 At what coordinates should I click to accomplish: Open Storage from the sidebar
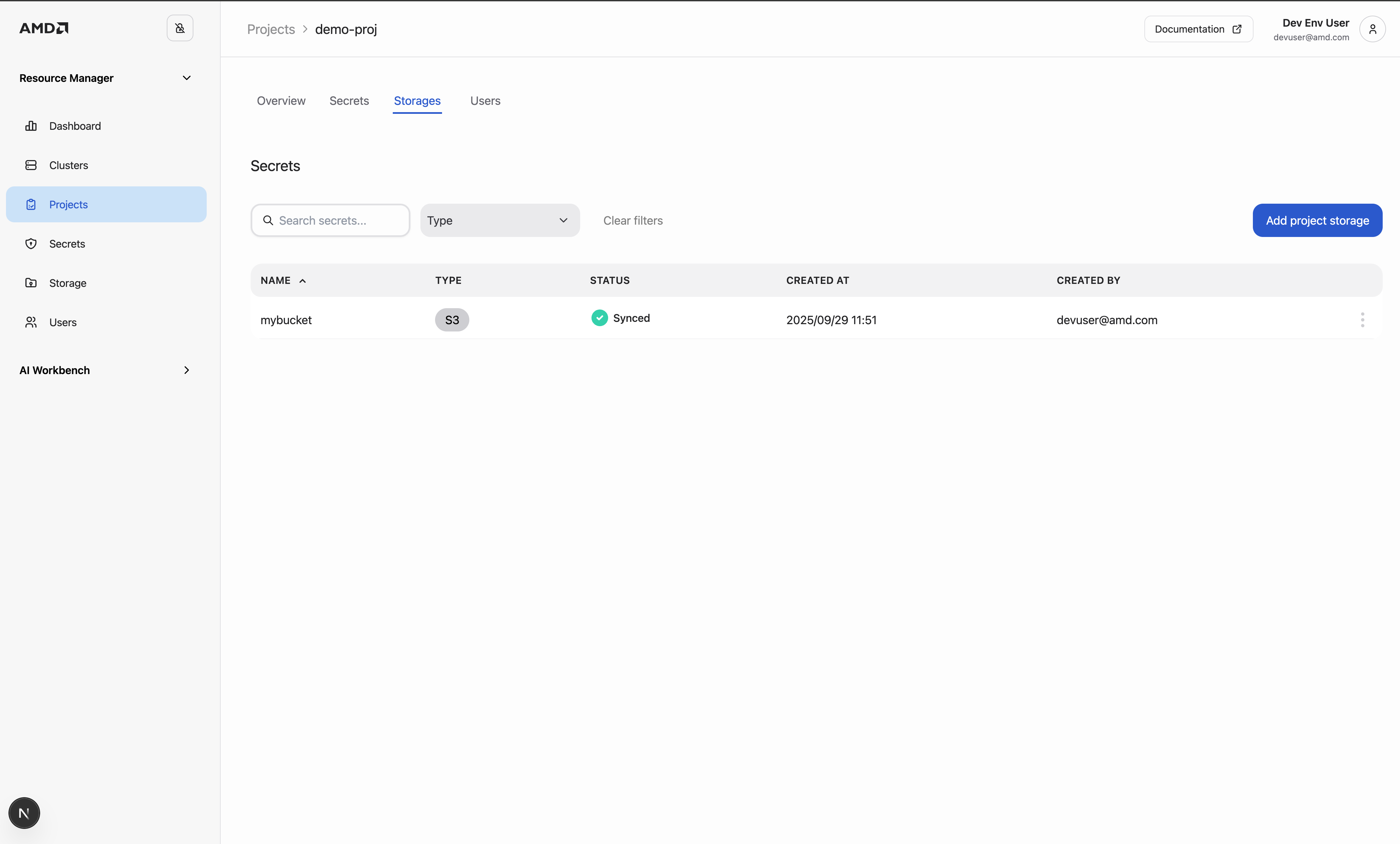(x=68, y=283)
